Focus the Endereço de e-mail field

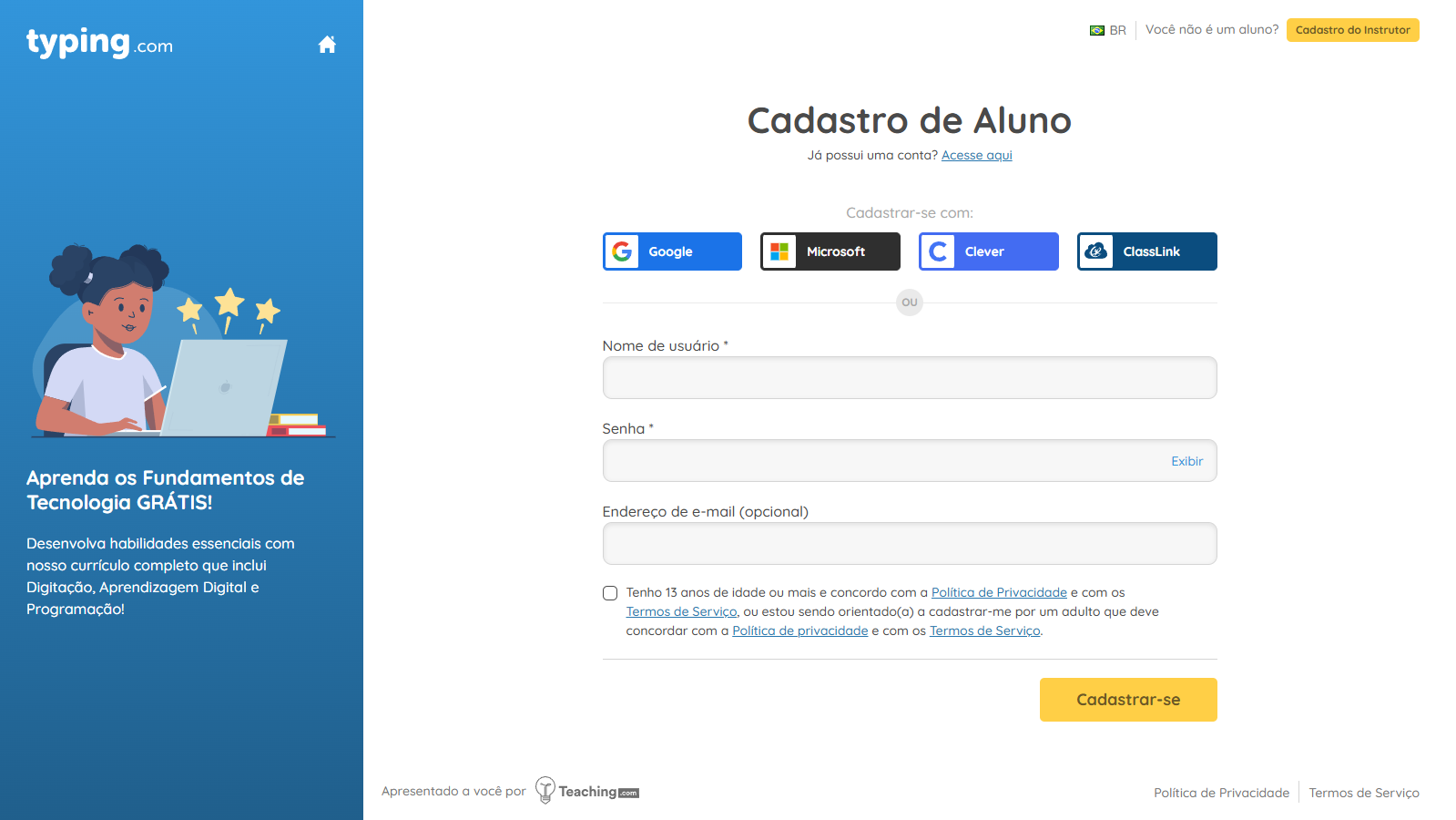(910, 543)
